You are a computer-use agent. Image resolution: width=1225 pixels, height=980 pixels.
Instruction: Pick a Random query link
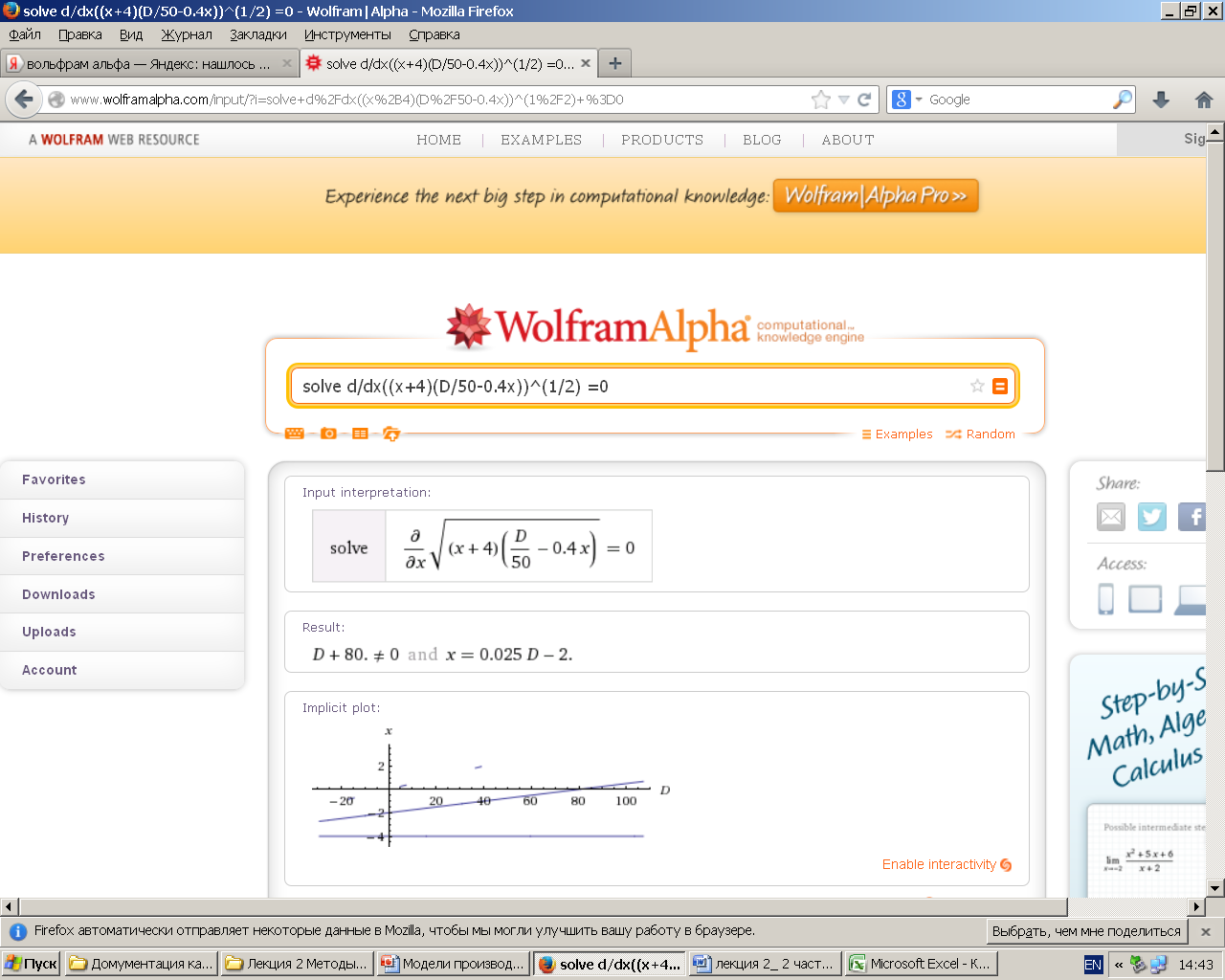coord(981,434)
